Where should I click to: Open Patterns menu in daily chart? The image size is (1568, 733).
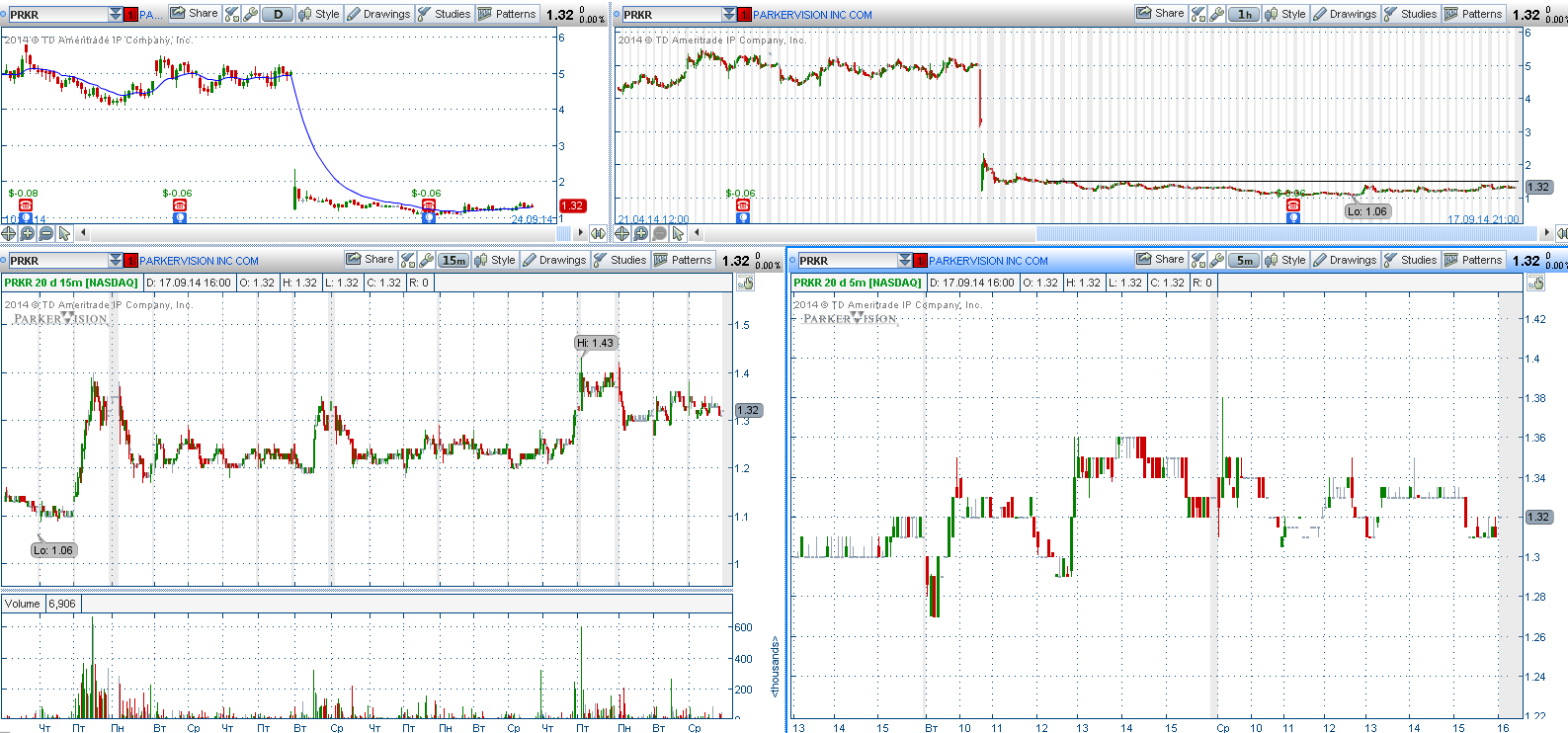pyautogui.click(x=507, y=14)
